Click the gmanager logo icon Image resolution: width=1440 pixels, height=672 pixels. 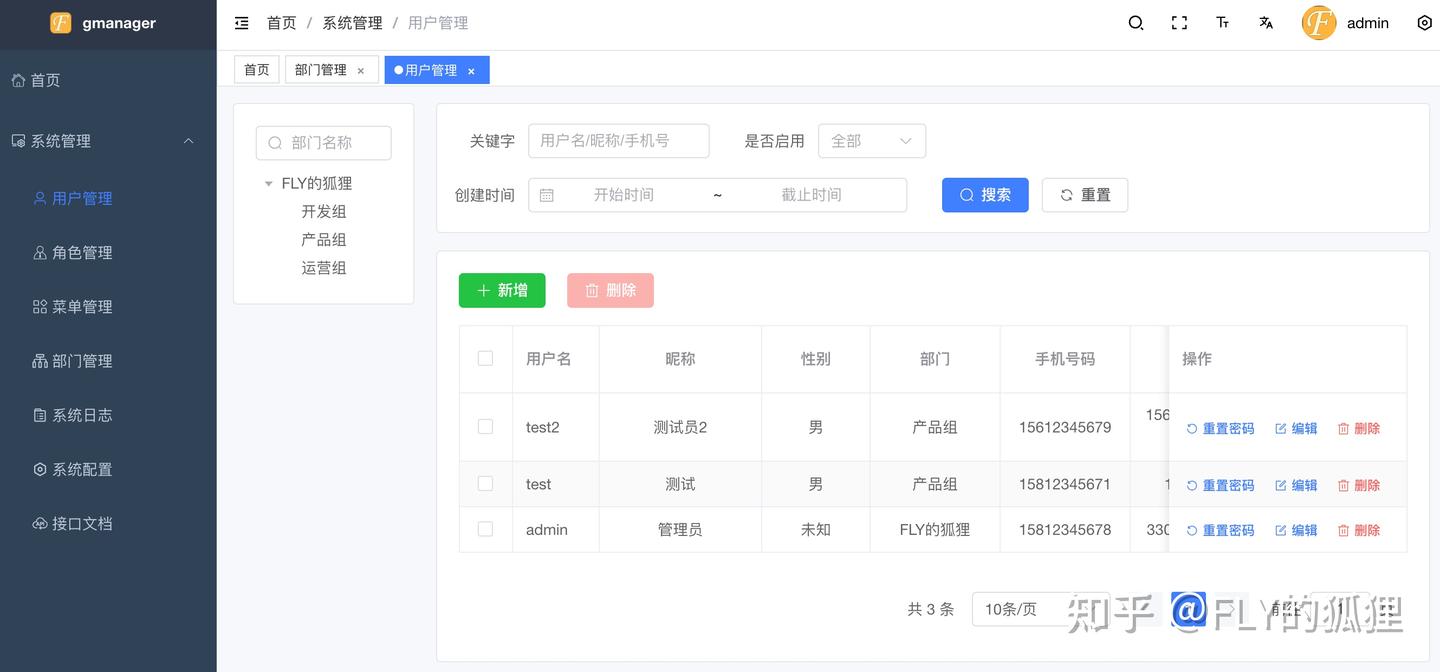point(61,22)
